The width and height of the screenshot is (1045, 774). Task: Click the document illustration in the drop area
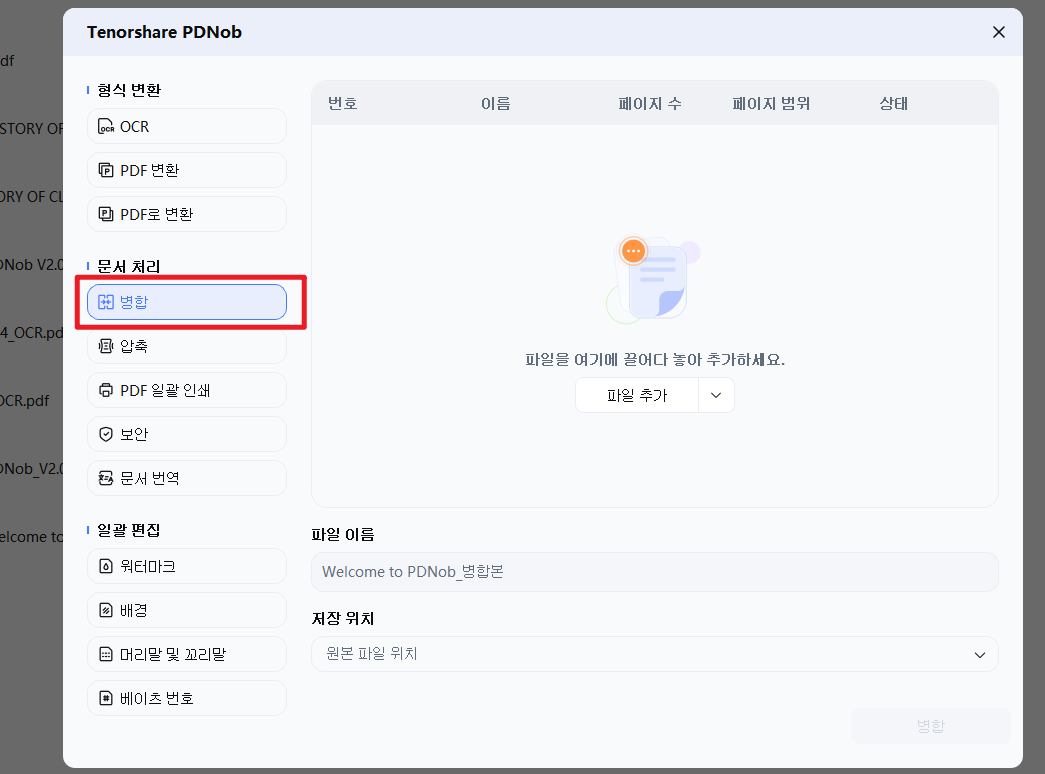click(653, 280)
